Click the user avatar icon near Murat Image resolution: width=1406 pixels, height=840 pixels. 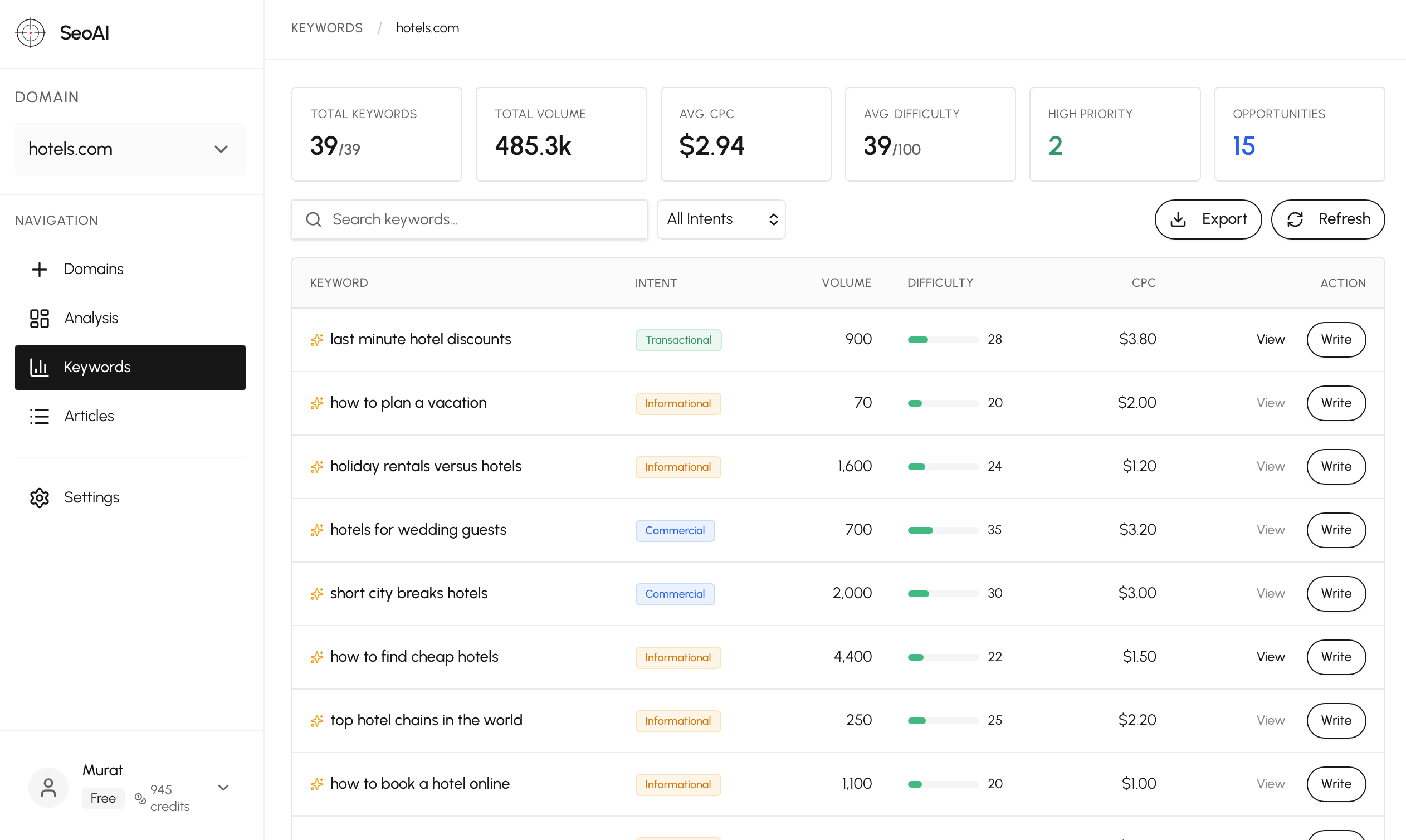tap(48, 787)
